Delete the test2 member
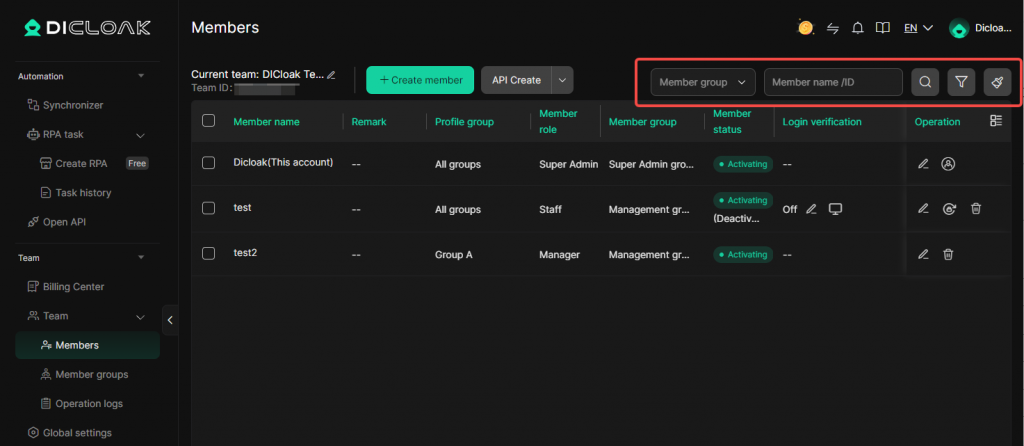Screen dimensions: 1024x446 [x=948, y=255]
